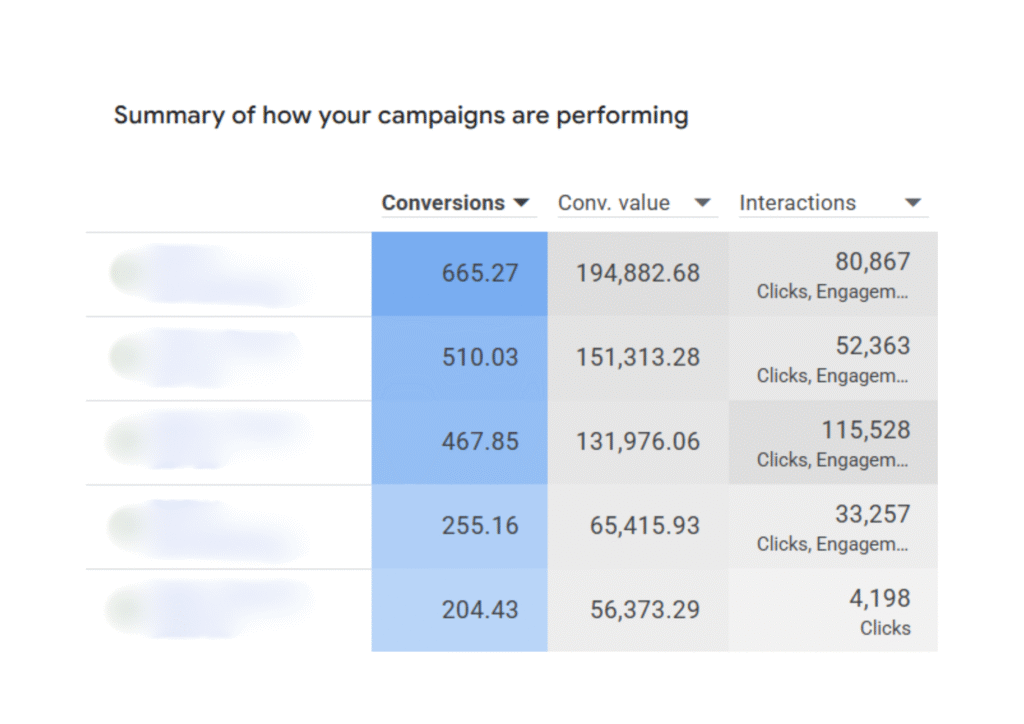
Task: Open the Interactions column dropdown arrow
Action: (x=912, y=203)
